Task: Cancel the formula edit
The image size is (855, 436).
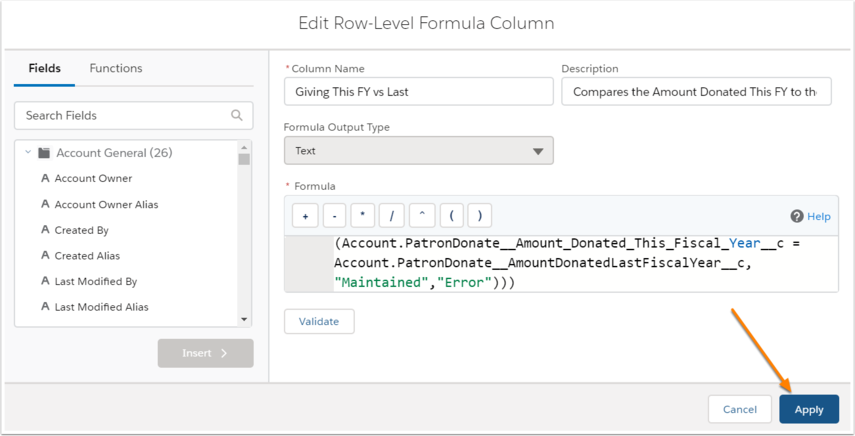Action: 740,409
